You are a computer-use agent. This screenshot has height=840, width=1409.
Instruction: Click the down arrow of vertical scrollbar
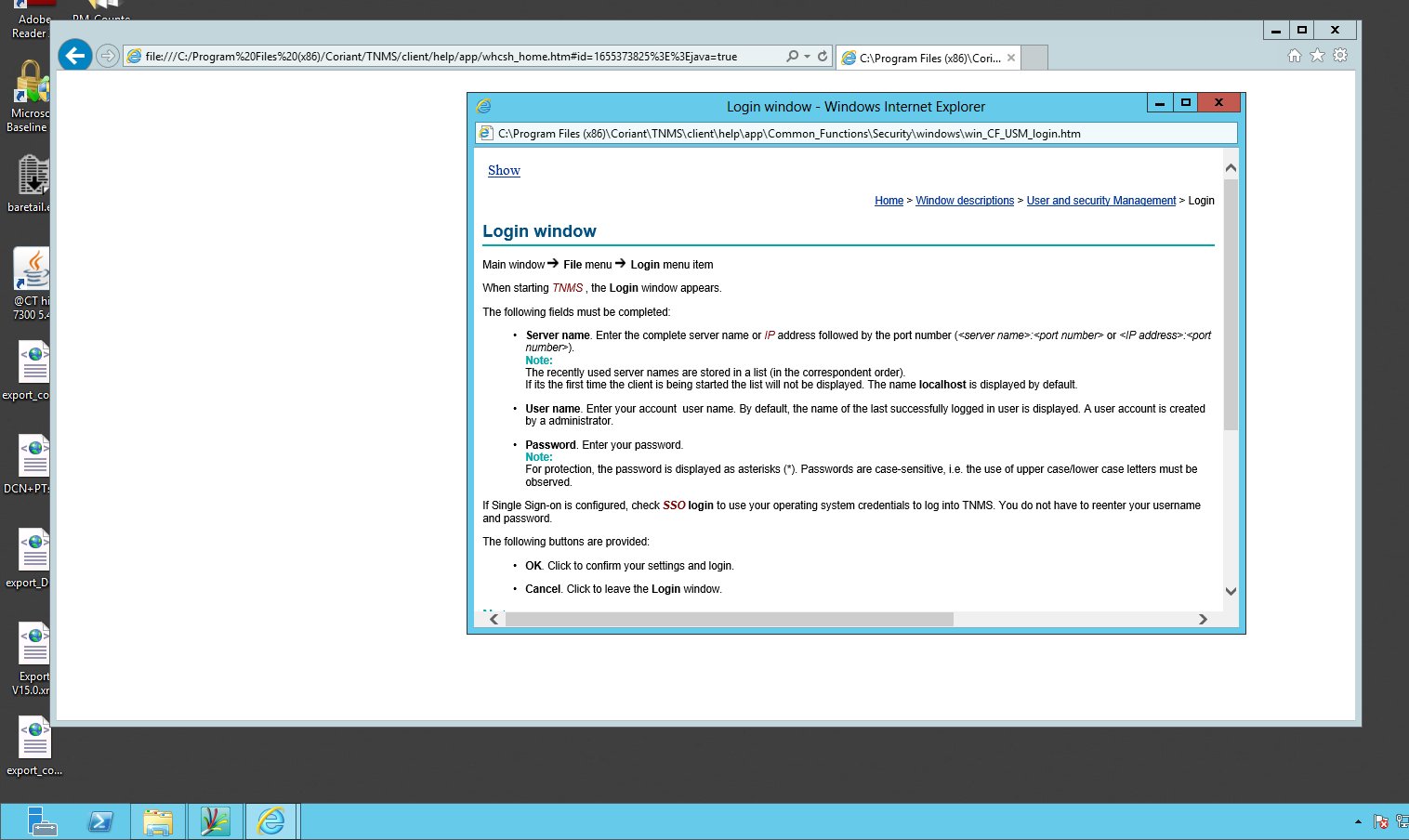[x=1231, y=591]
